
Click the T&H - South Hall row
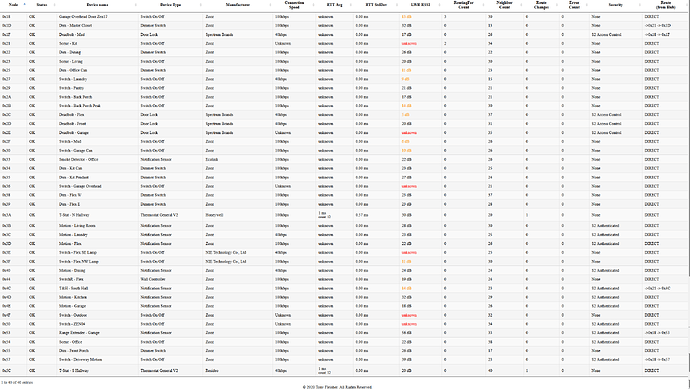tap(344, 288)
